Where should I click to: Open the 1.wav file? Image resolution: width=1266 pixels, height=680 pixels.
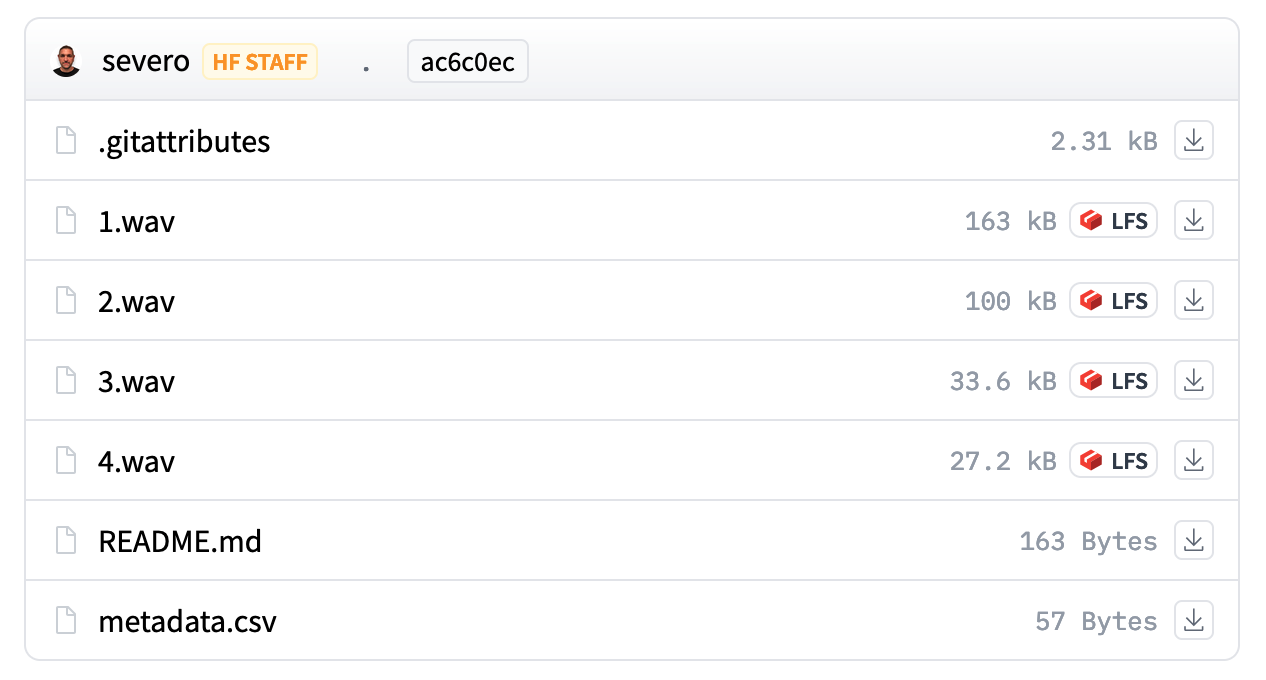click(x=136, y=221)
